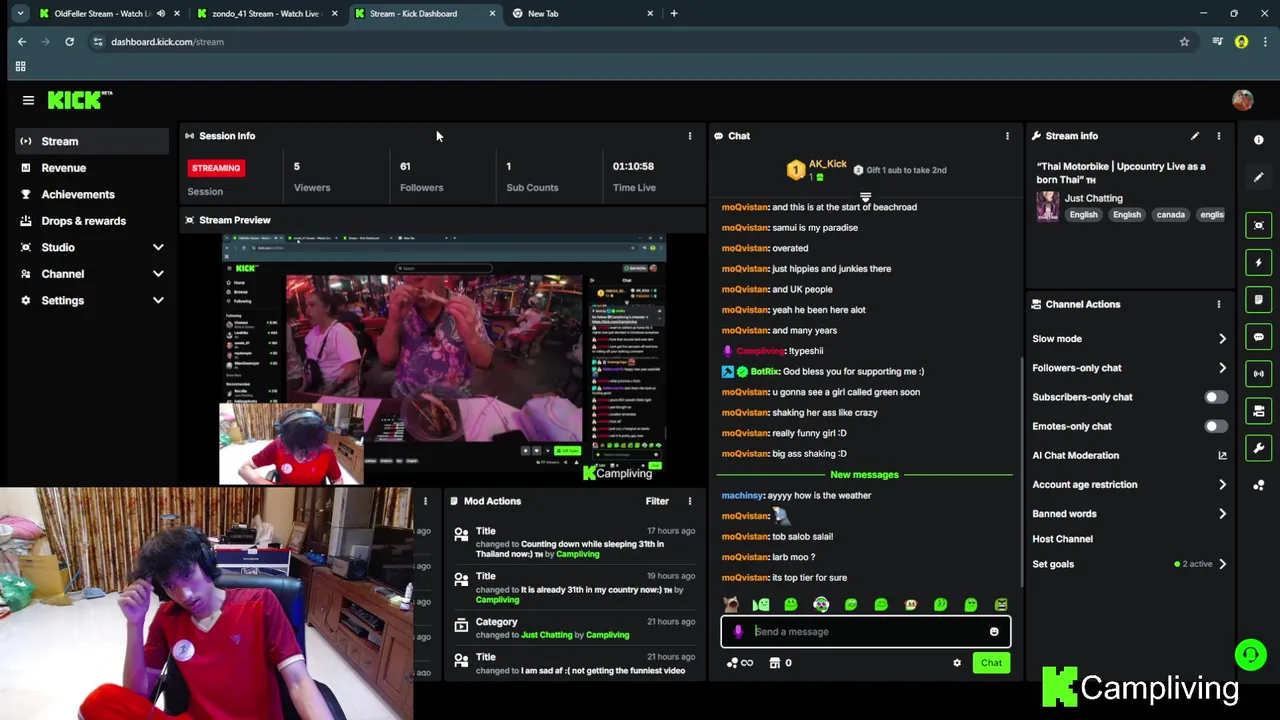Viewport: 1280px width, 720px height.
Task: Open chat settings gear icon
Action: point(957,663)
